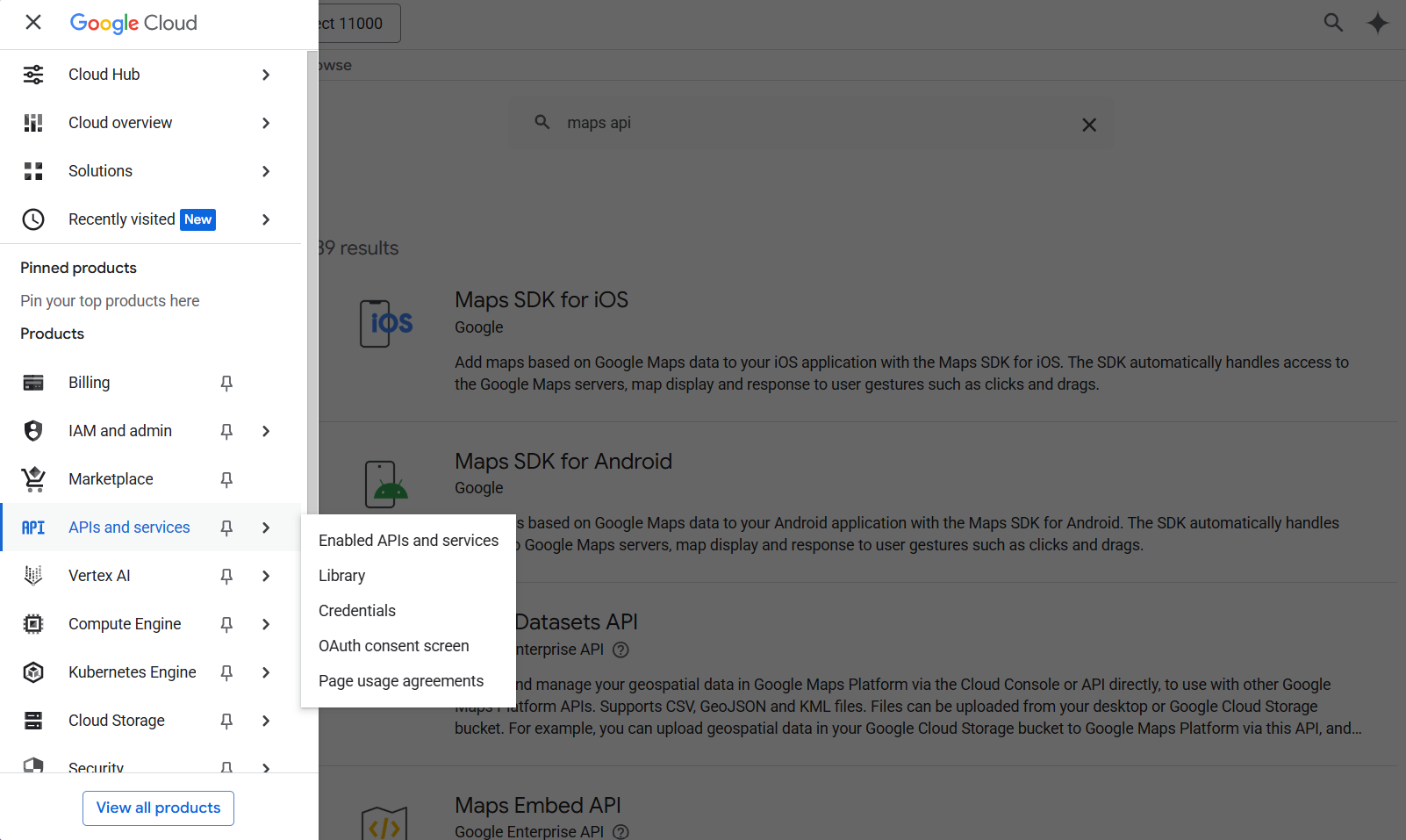Click the Vertex AI icon
Viewport: 1406px width, 840px height.
coord(33,576)
